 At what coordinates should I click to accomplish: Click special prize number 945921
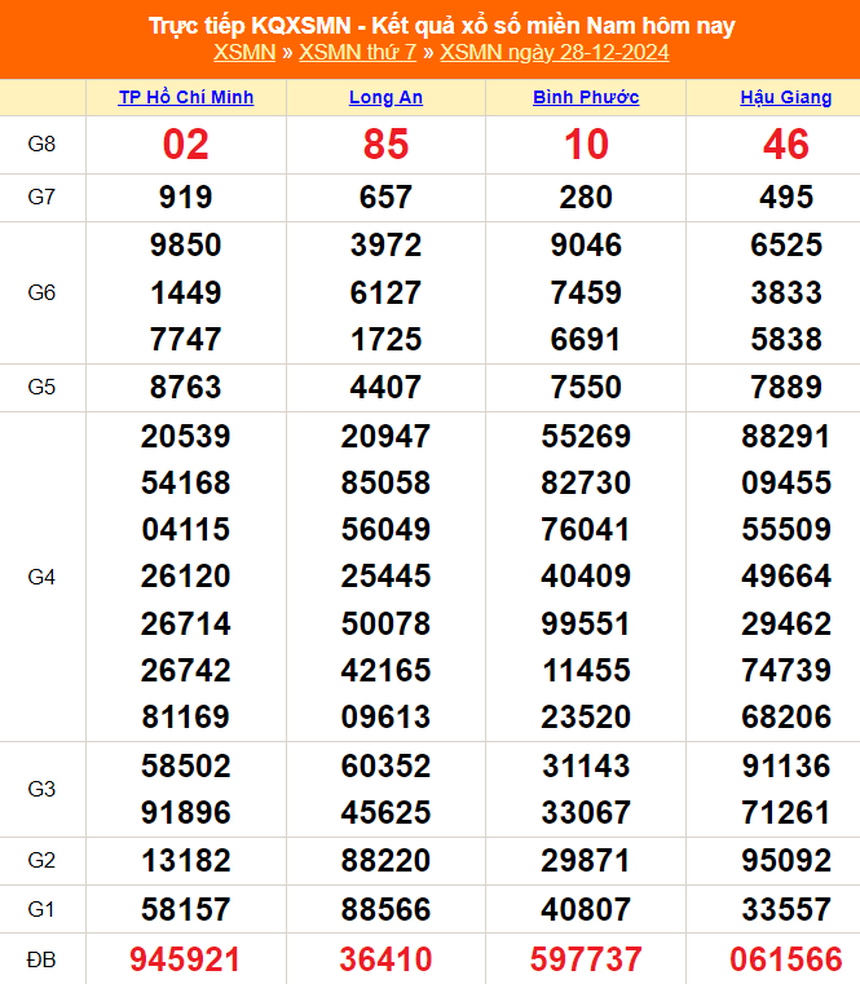coord(186,960)
